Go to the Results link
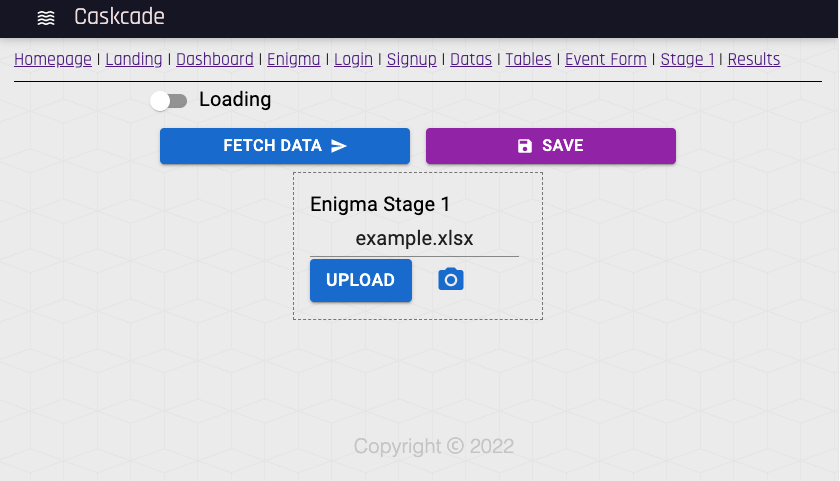Screen dimensions: 840x481 pos(754,59)
